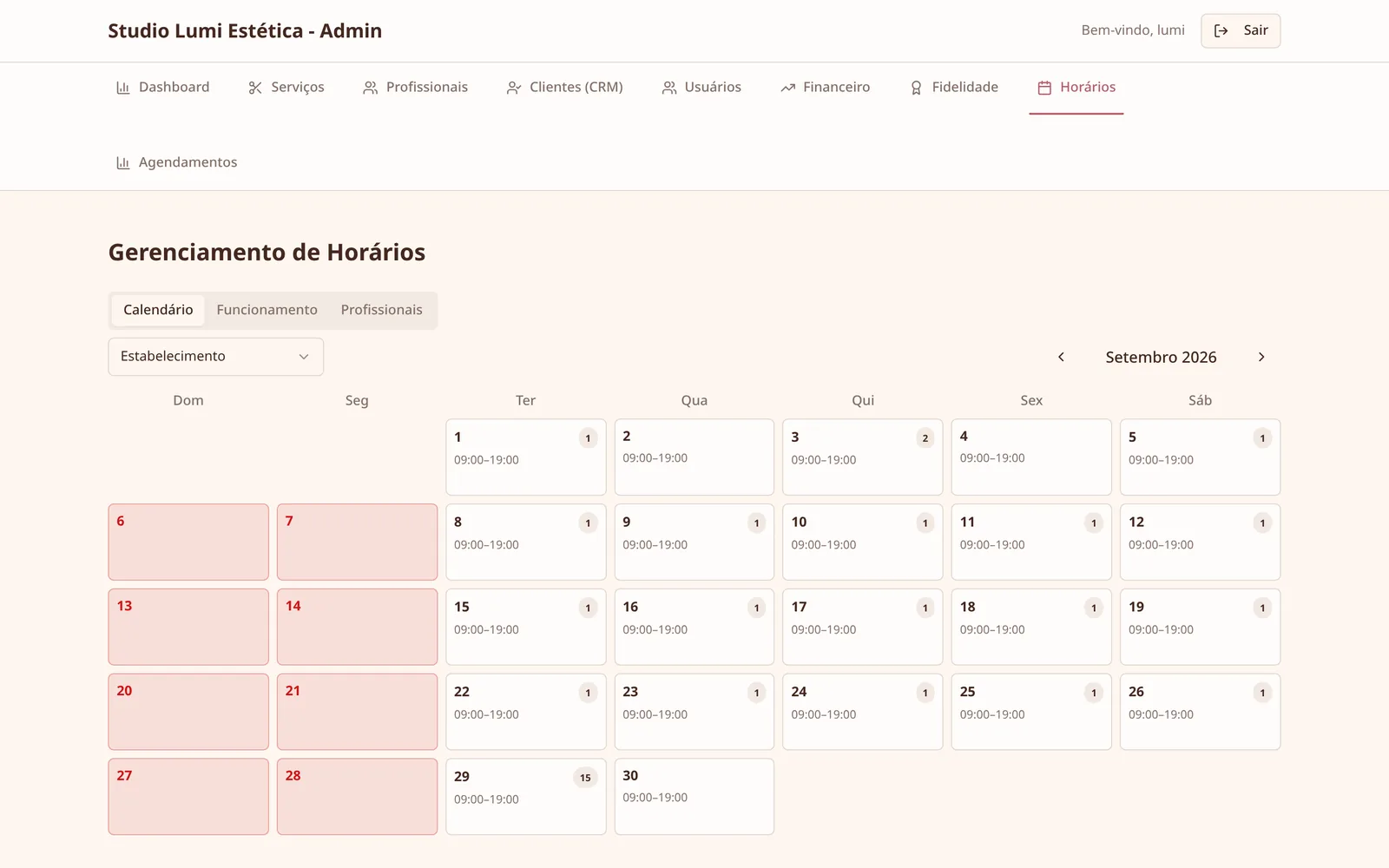Click the 'Gerenciamento de Horários' heading

pyautogui.click(x=267, y=253)
